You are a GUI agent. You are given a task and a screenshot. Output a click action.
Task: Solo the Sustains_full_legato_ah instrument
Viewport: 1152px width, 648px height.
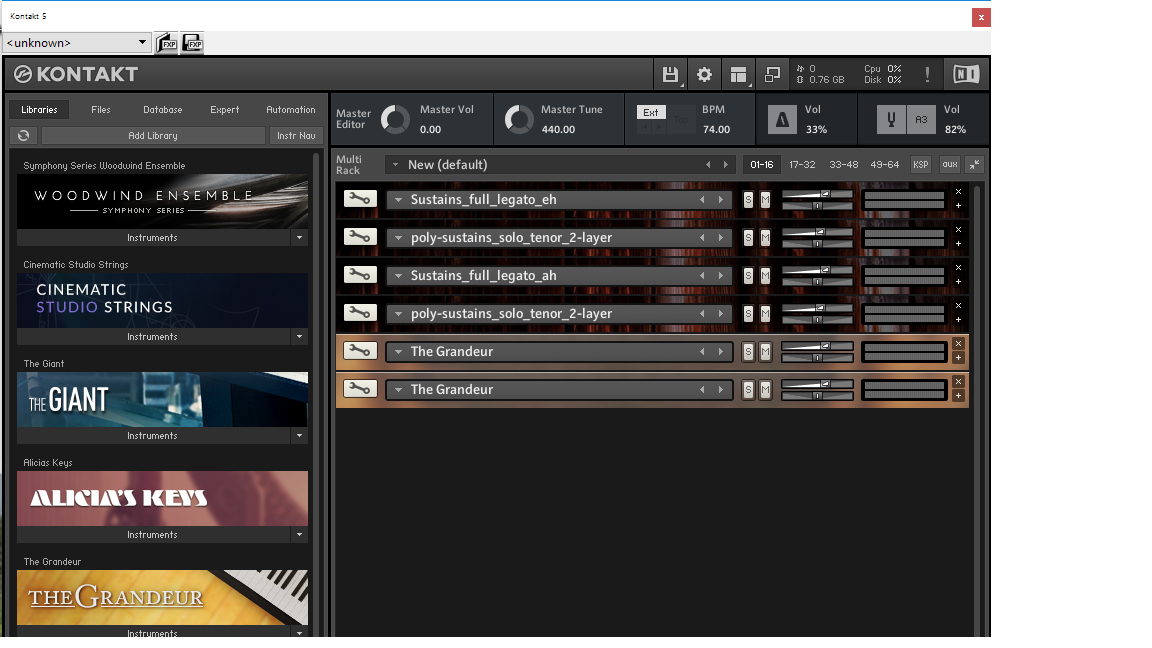pyautogui.click(x=748, y=276)
